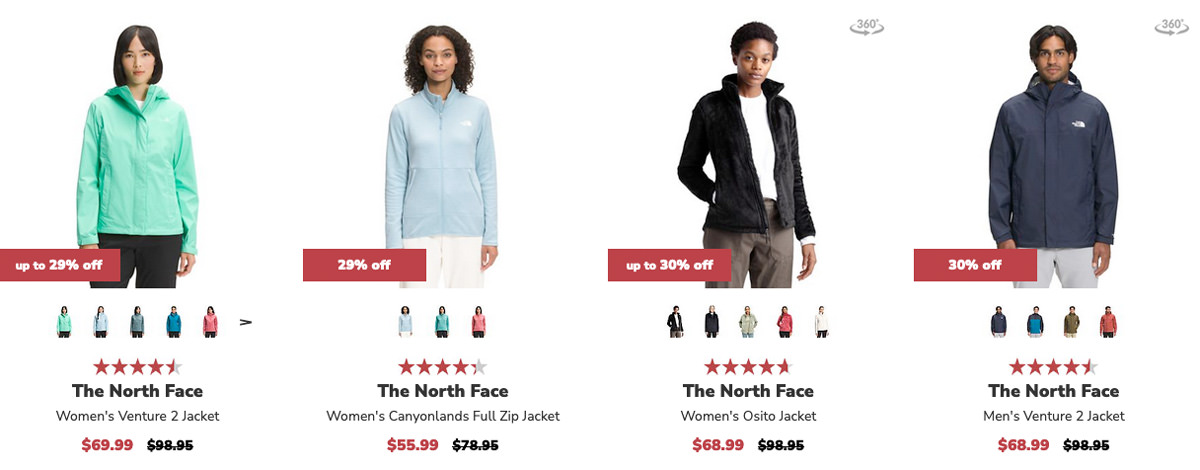Open Men's Venture 2 Jacket product link
Image resolution: width=1200 pixels, height=470 pixels.
point(1054,416)
